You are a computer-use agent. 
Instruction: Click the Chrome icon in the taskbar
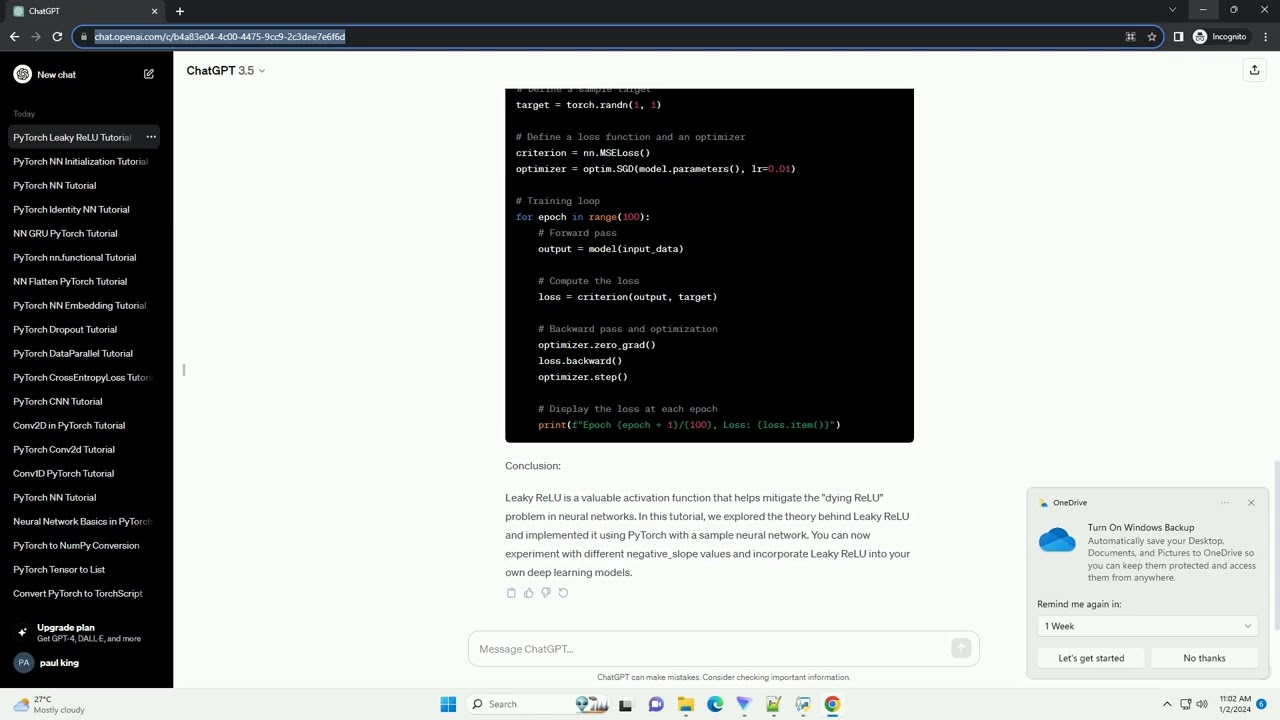(x=832, y=704)
